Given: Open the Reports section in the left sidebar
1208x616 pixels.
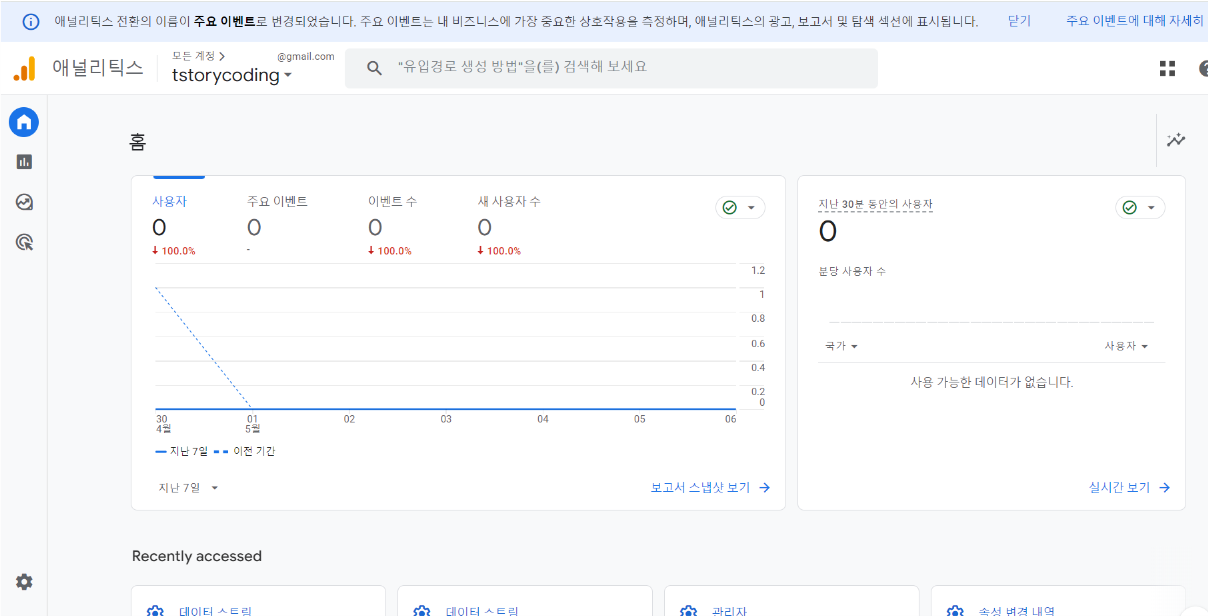Looking at the screenshot, I should [x=23, y=161].
